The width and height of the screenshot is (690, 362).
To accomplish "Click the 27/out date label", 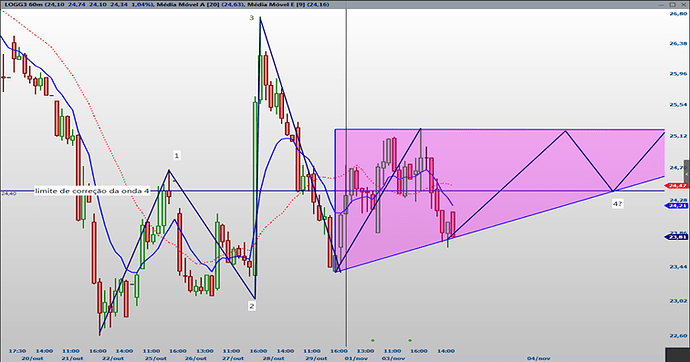I will pyautogui.click(x=232, y=358).
